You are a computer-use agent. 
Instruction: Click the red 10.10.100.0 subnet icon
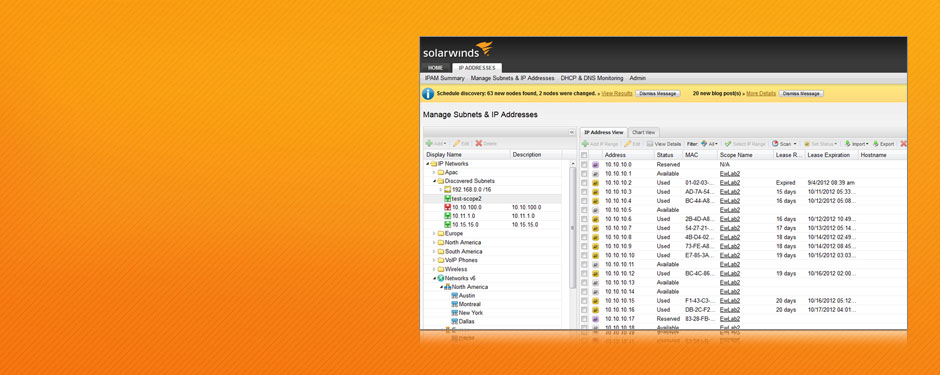click(x=447, y=207)
